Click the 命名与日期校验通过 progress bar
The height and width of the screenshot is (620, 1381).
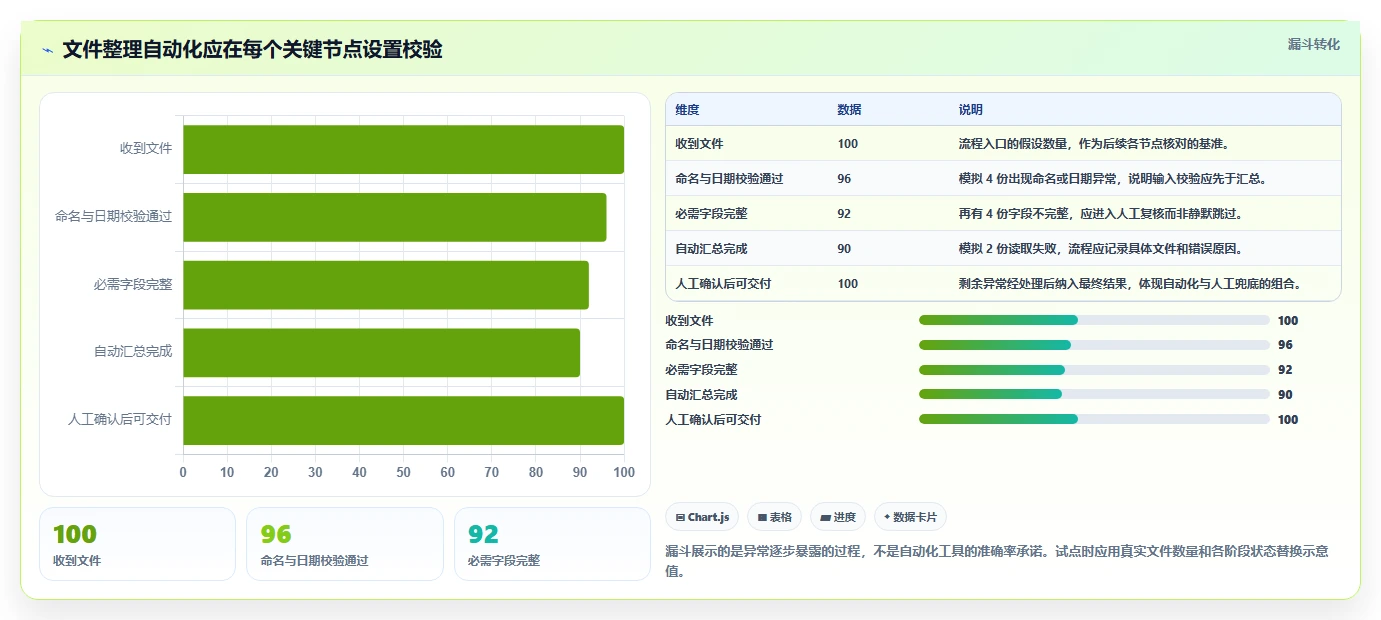[x=1094, y=345]
